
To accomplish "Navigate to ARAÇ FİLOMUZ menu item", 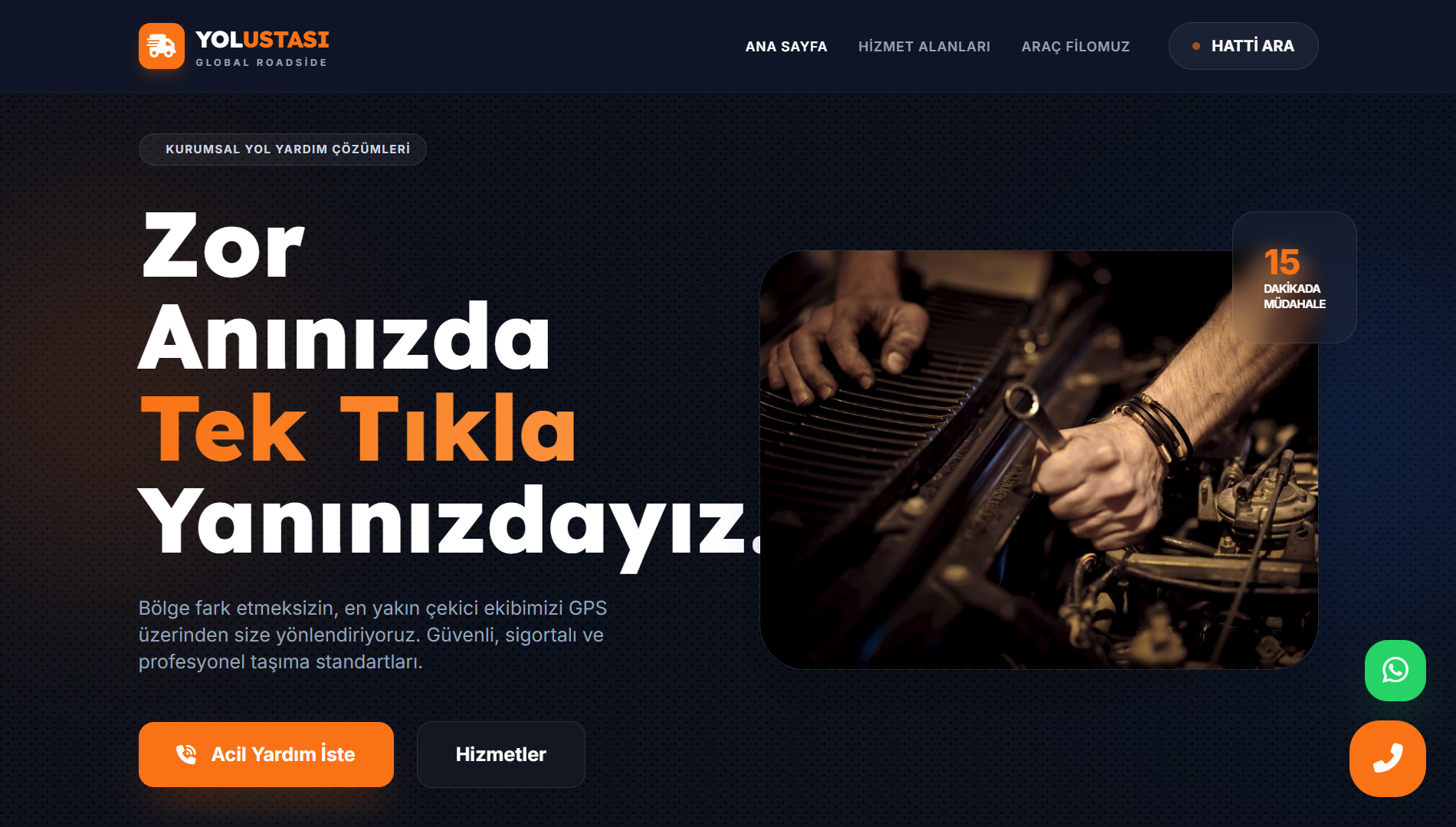I will pyautogui.click(x=1075, y=47).
